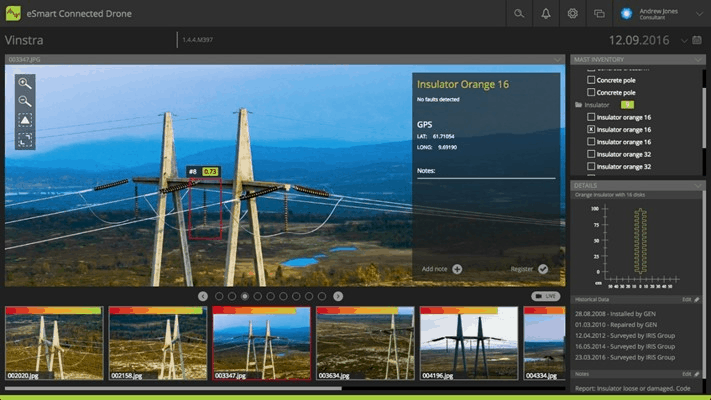711x400 pixels.
Task: Open thumbnail 003634.jpg
Action: coord(365,343)
